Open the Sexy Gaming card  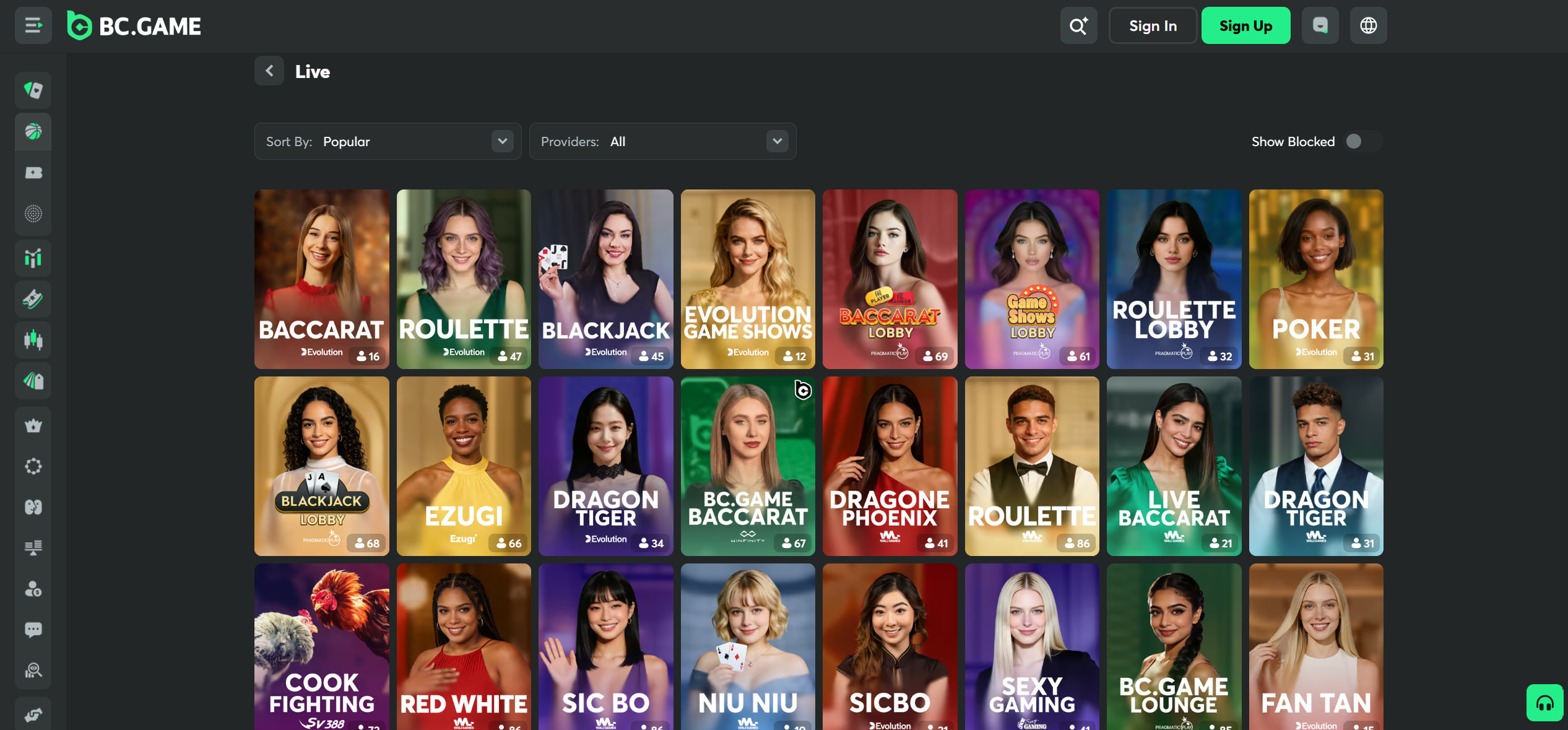pos(1032,646)
